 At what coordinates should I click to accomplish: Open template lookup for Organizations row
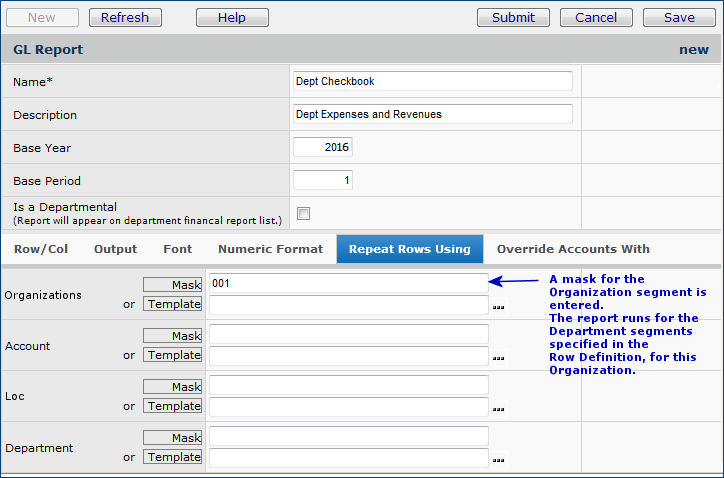point(498,306)
